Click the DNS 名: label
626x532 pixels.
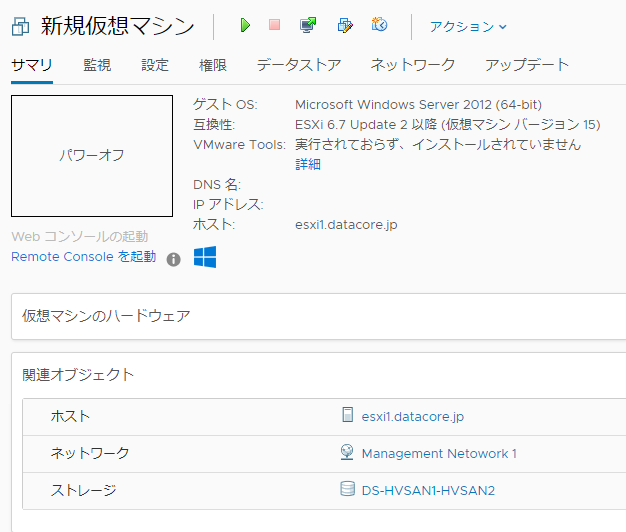[217, 184]
